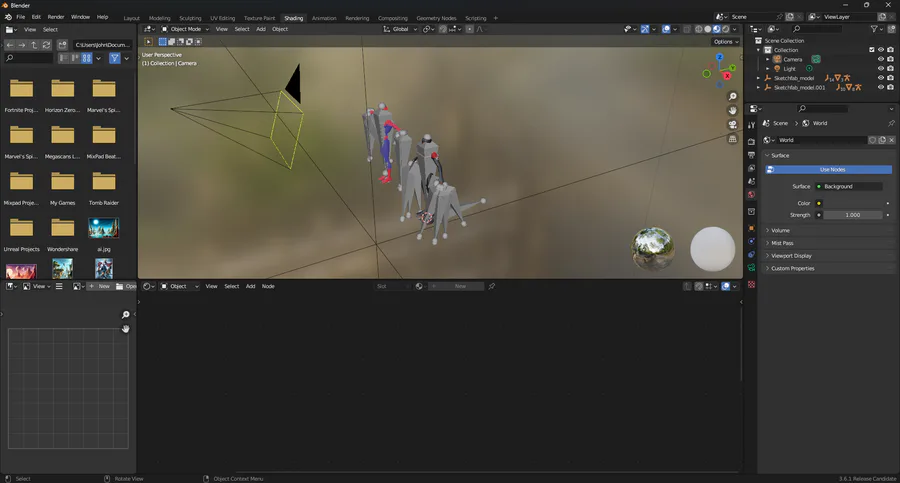Click New in the image editor

tap(99, 286)
